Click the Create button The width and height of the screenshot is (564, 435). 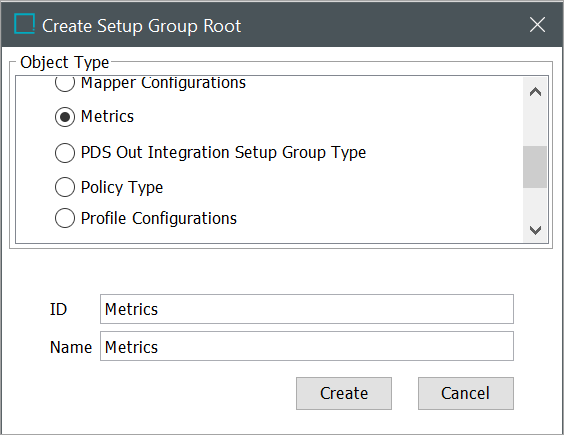pyautogui.click(x=344, y=393)
